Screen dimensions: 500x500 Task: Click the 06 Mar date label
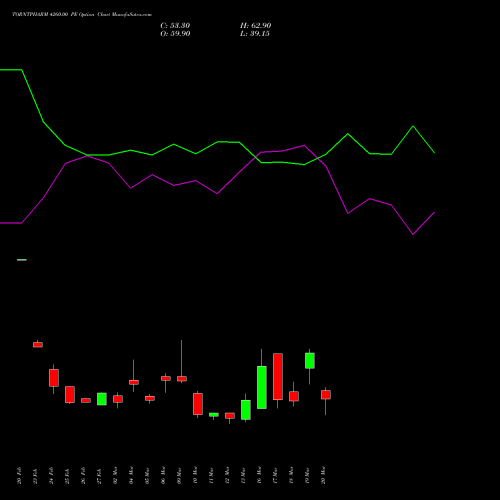(163, 475)
